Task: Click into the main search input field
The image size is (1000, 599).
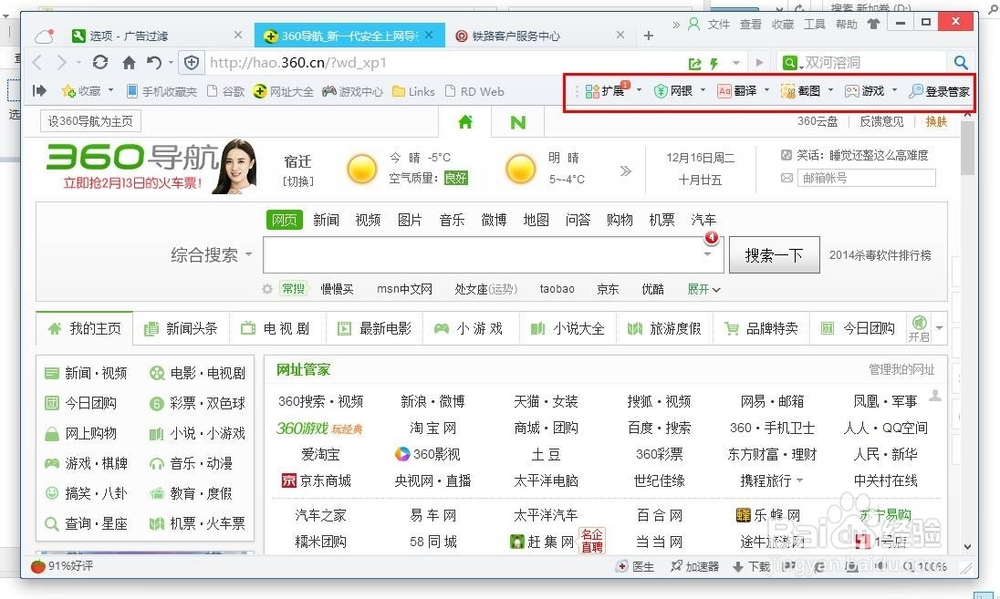Action: point(493,255)
